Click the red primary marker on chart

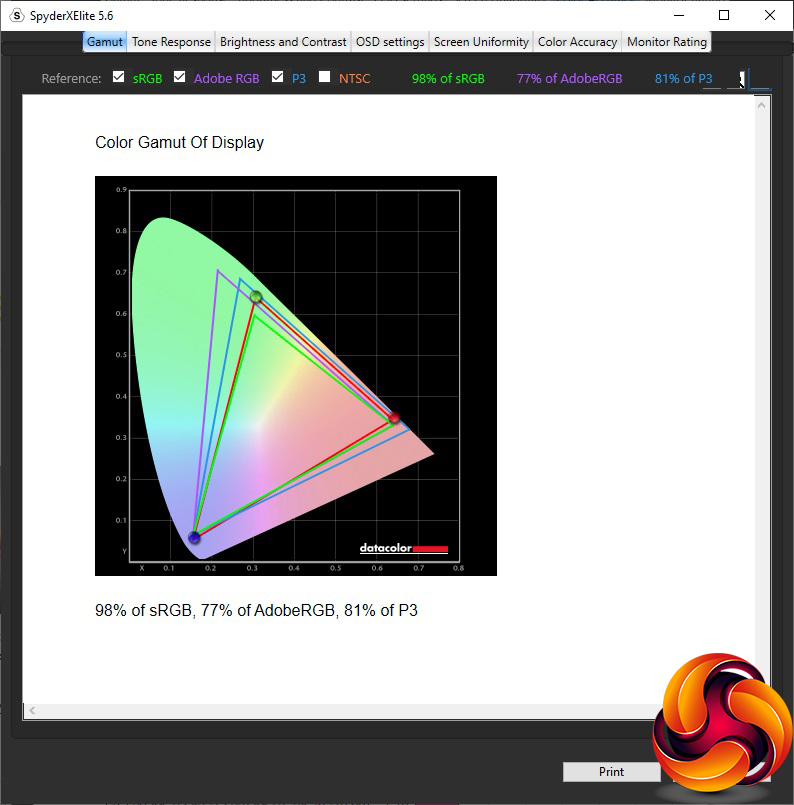point(394,417)
